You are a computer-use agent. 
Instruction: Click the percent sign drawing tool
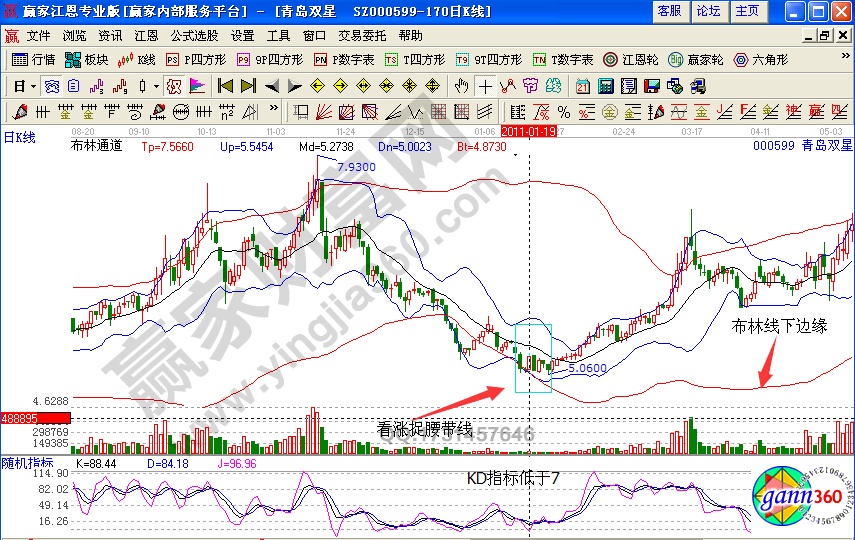(563, 111)
